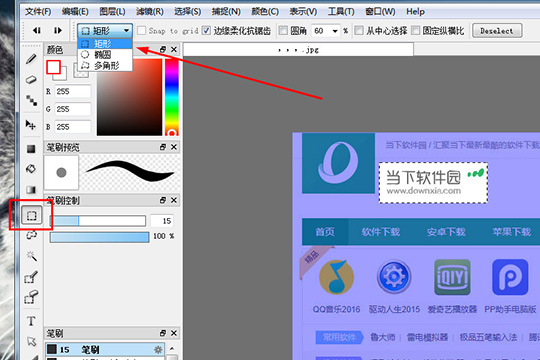
Task: Open the 滤镜(R) menu
Action: [x=150, y=11]
